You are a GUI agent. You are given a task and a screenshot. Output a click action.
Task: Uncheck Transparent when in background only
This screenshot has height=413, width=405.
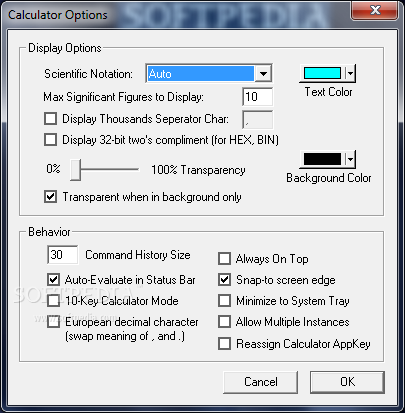pos(50,197)
